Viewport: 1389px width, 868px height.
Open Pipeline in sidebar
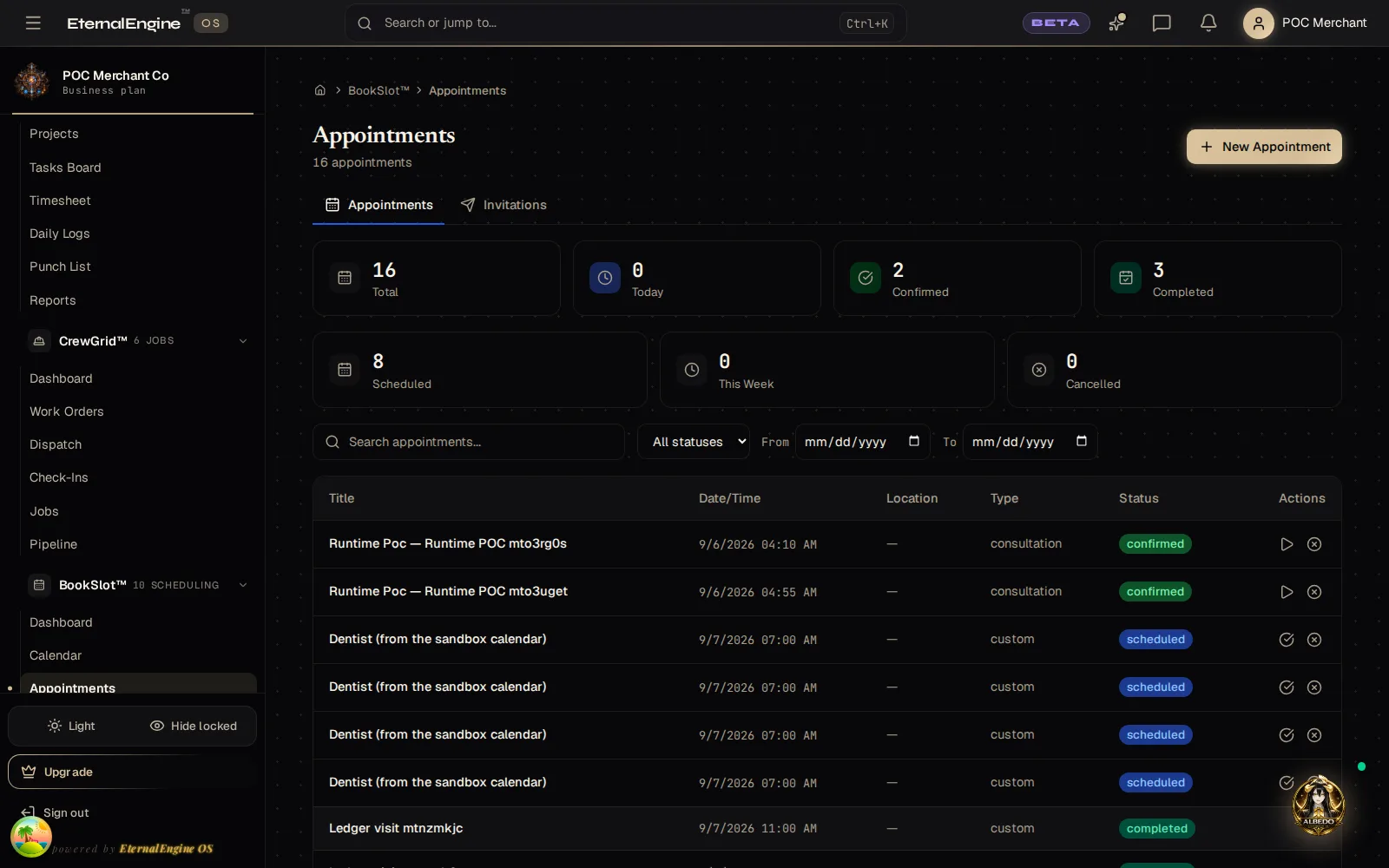click(53, 544)
